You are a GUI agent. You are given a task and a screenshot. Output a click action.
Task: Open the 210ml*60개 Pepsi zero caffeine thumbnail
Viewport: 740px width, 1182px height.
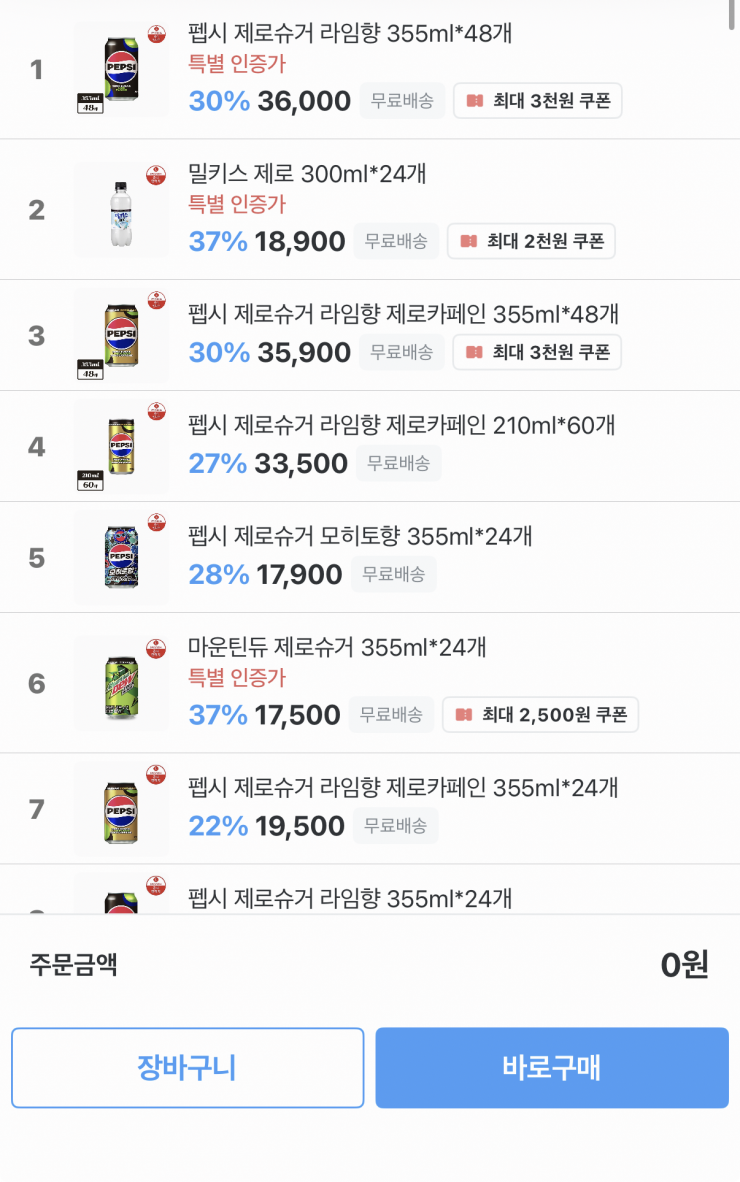pos(121,446)
